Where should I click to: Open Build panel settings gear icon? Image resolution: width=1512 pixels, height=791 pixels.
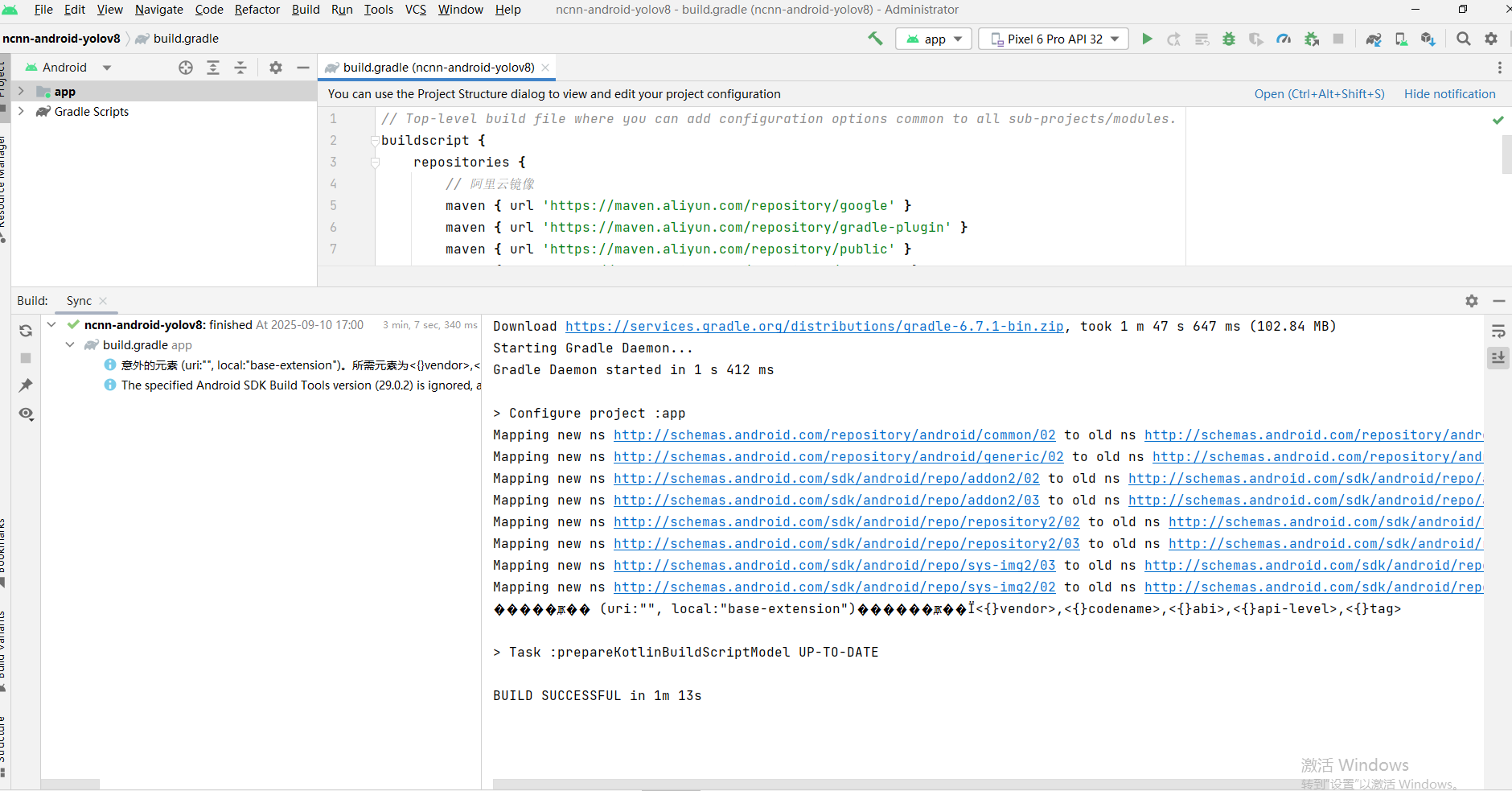tap(1472, 301)
